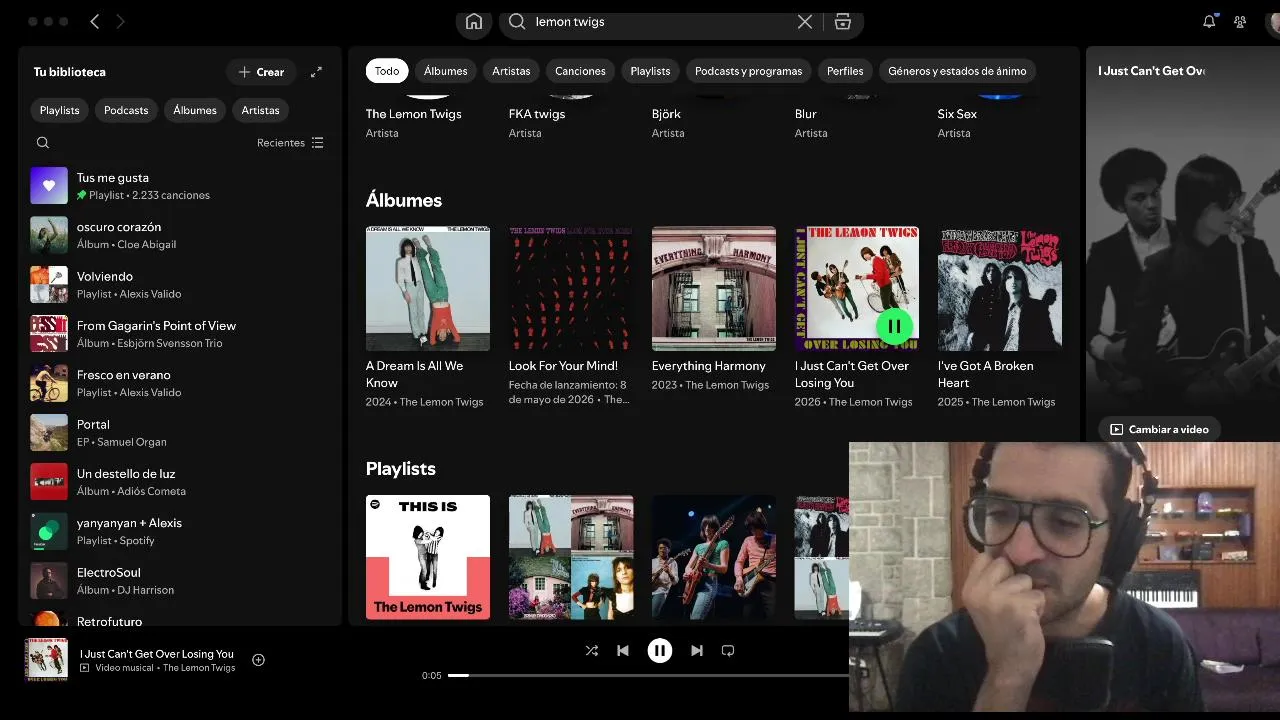Image resolution: width=1280 pixels, height=720 pixels.
Task: Open Everything Harmony album cover
Action: [x=714, y=288]
